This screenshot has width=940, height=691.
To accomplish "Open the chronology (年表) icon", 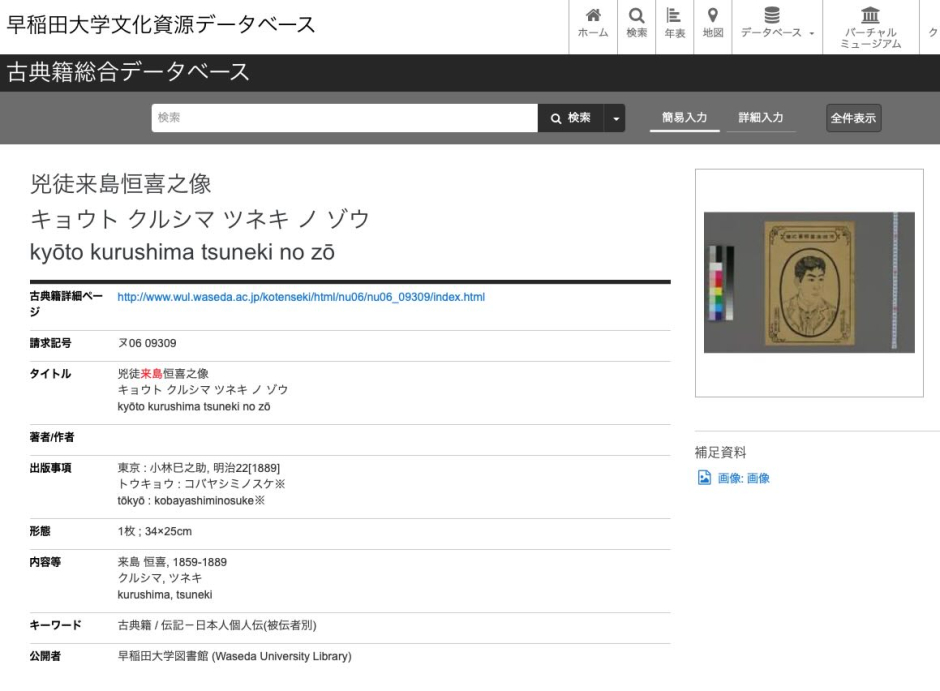I will (674, 16).
